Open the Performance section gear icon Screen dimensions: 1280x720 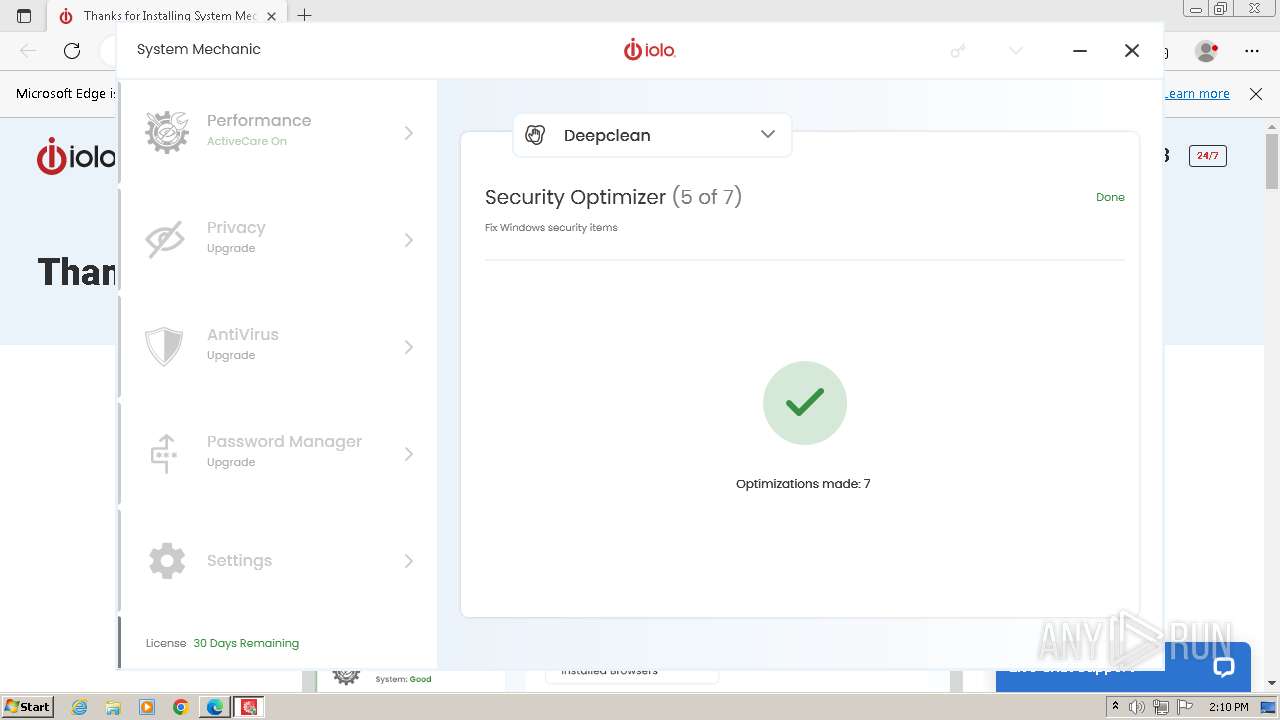(167, 132)
